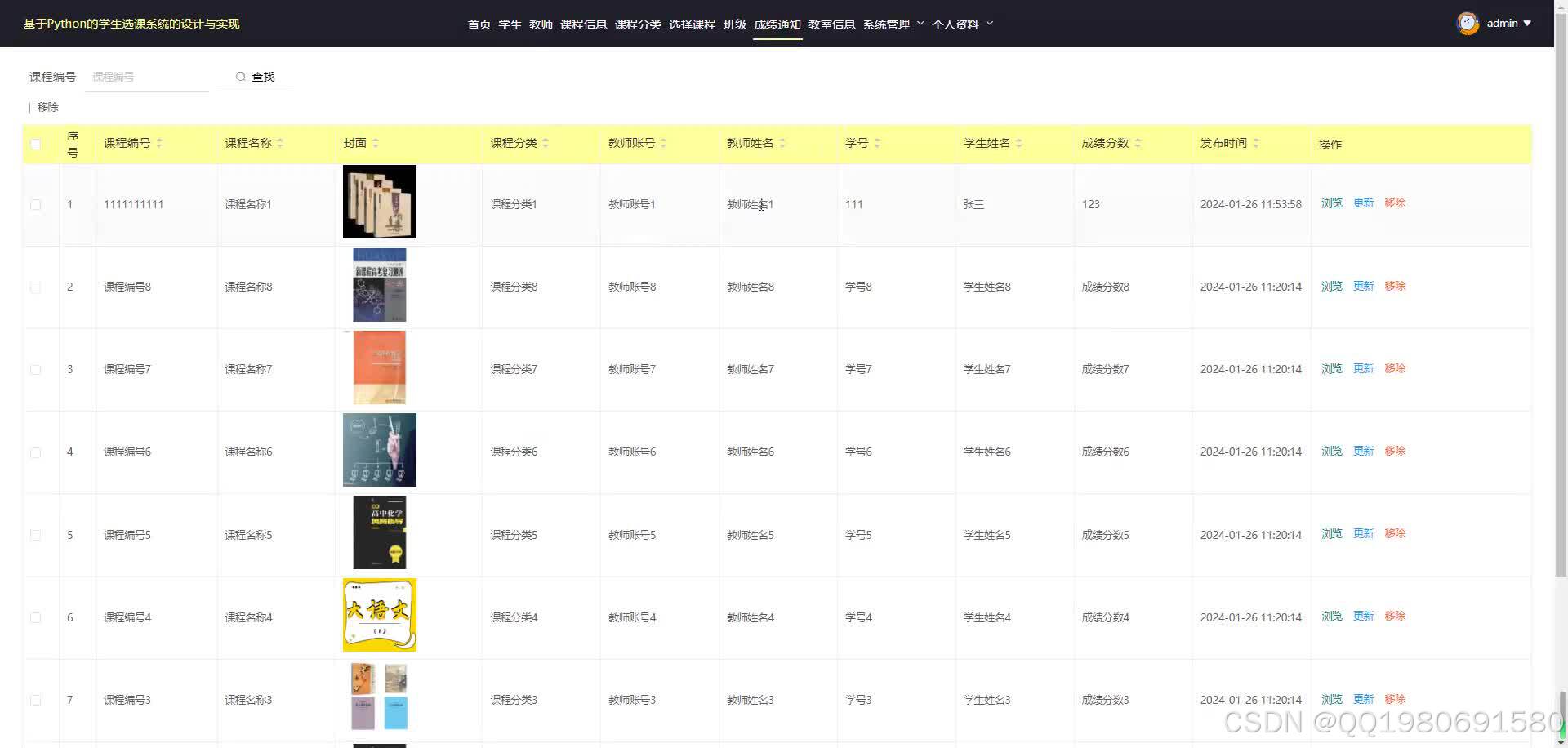Expand the 系统管理 dropdown menu
The width and height of the screenshot is (1568, 748).
pyautogui.click(x=893, y=24)
